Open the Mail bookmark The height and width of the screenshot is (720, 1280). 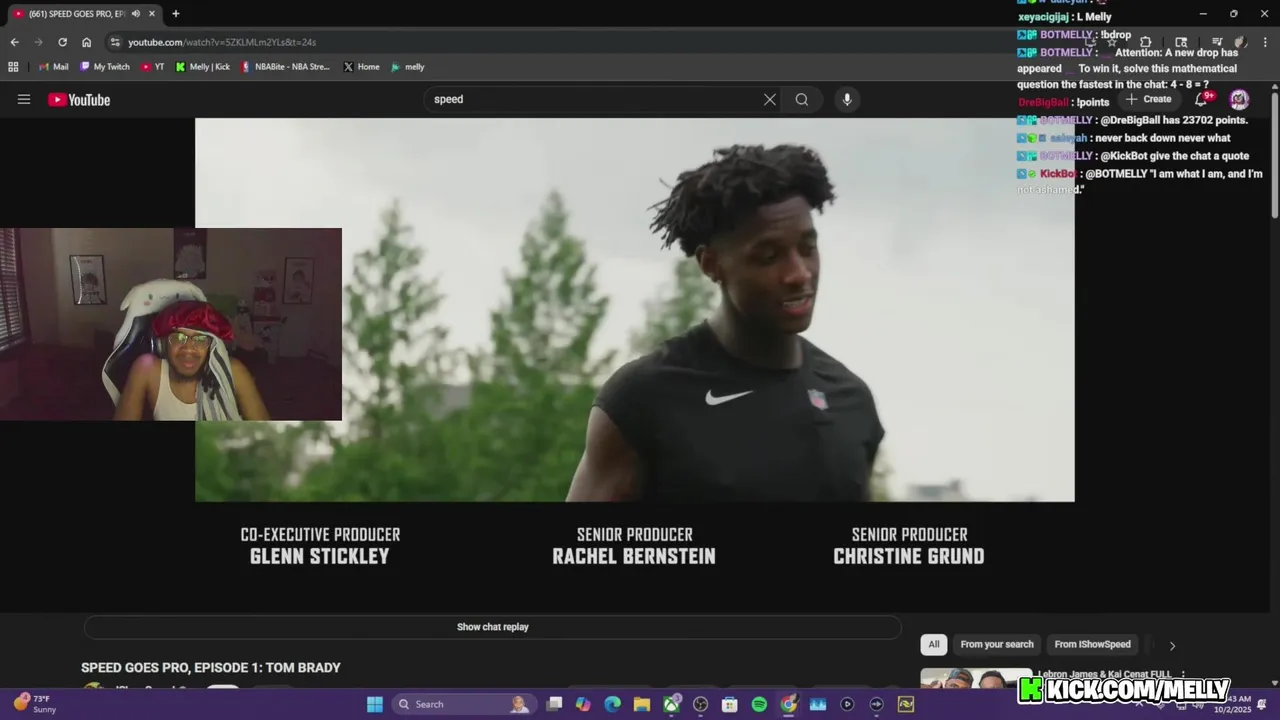pyautogui.click(x=53, y=67)
